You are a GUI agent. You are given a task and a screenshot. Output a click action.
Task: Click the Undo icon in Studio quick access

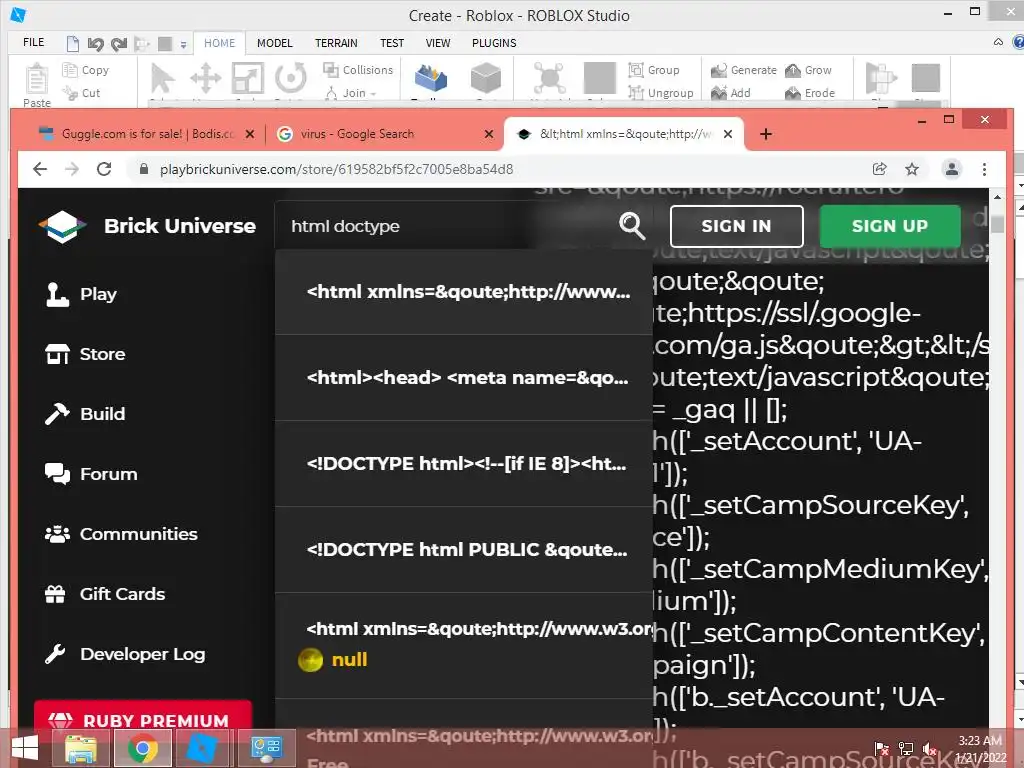click(95, 44)
